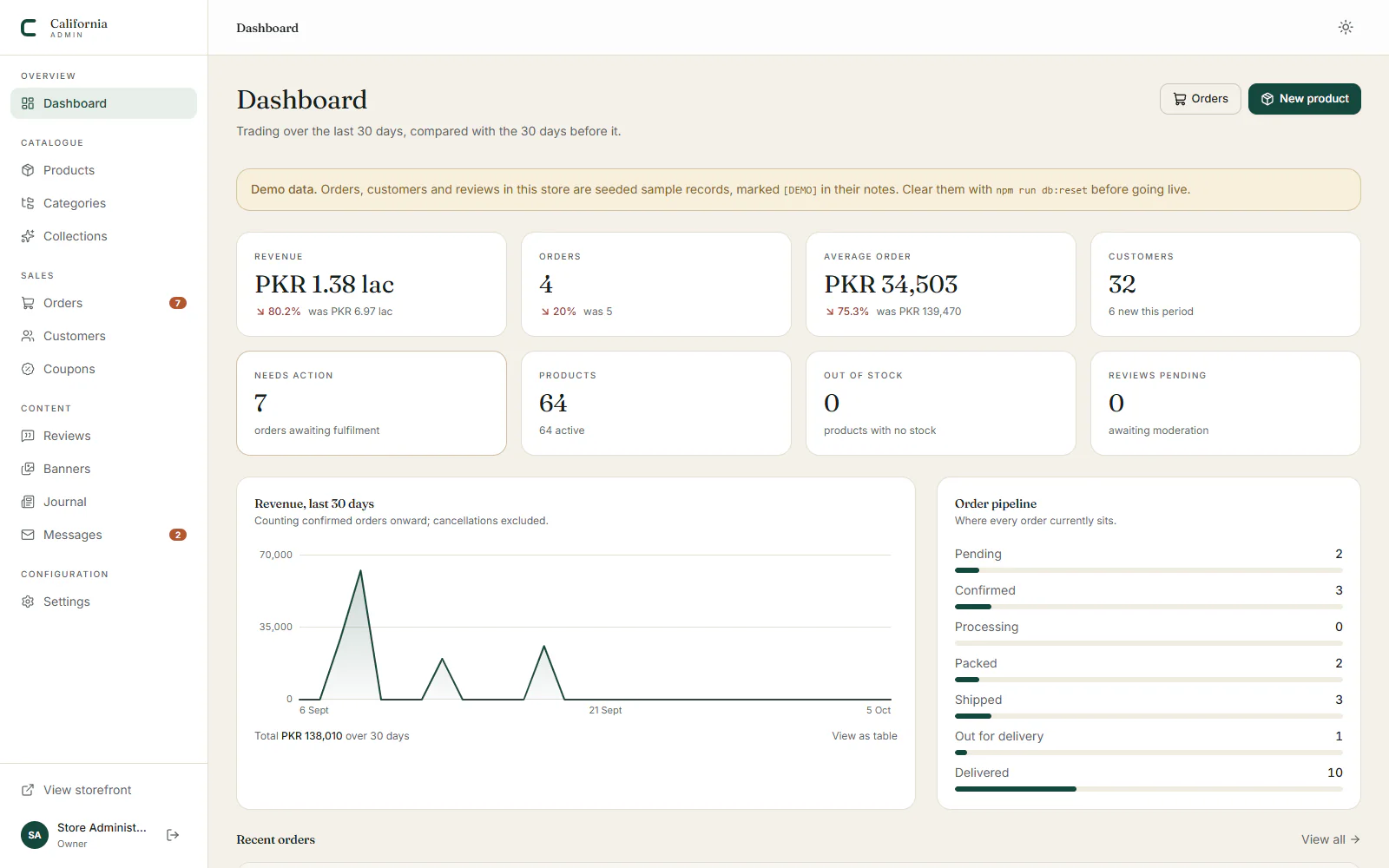This screenshot has width=1389, height=868.
Task: Go to Customers in the sidebar
Action: [x=103, y=336]
